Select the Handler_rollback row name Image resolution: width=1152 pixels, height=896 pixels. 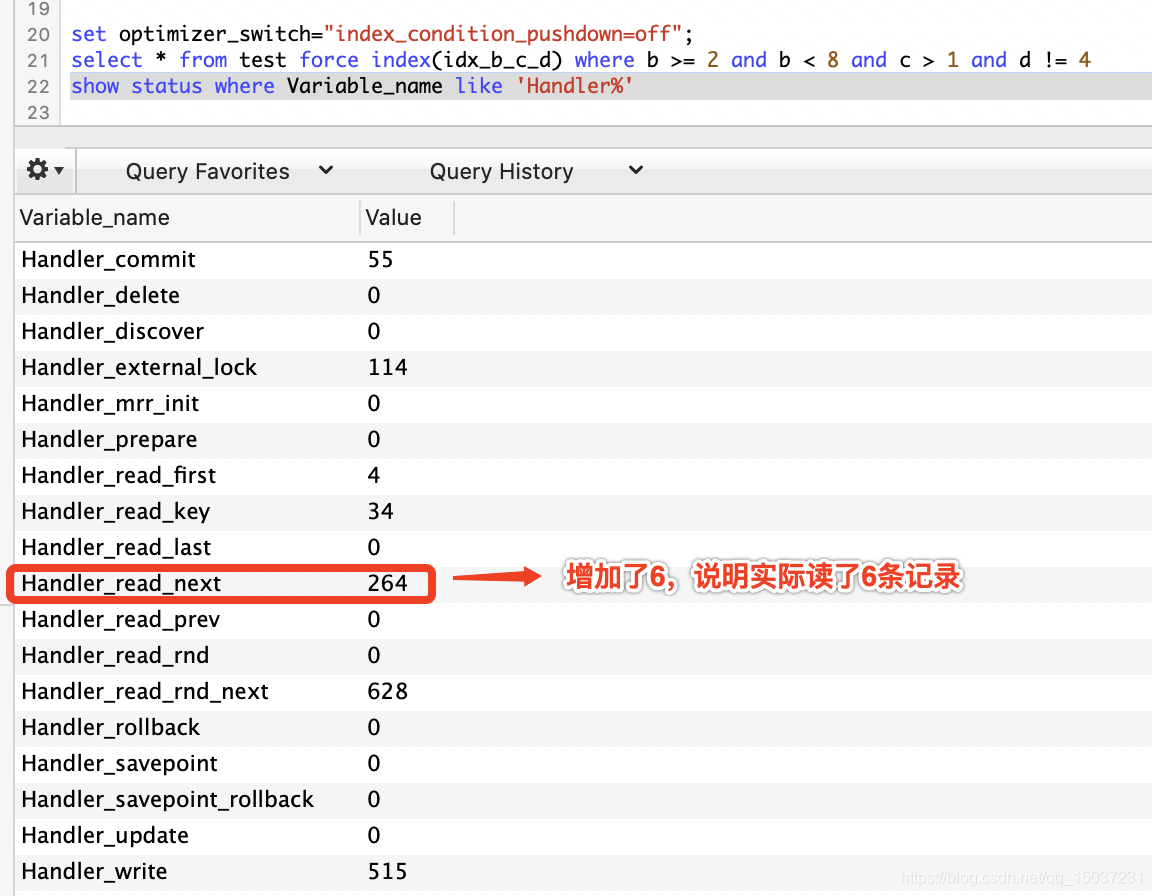111,727
